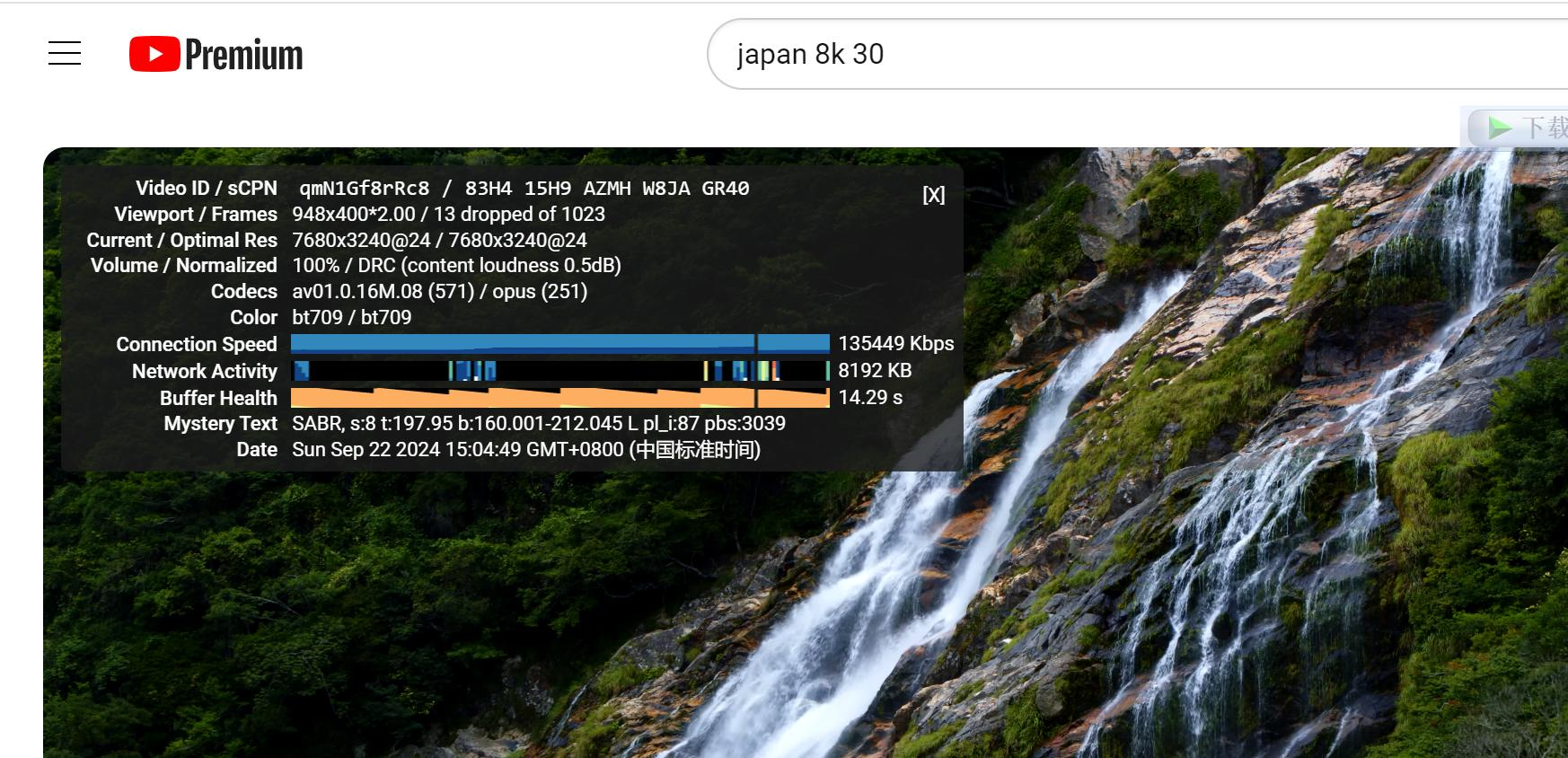1568x758 pixels.
Task: Click the 'Viewport / Frames' label
Action: coord(196,215)
